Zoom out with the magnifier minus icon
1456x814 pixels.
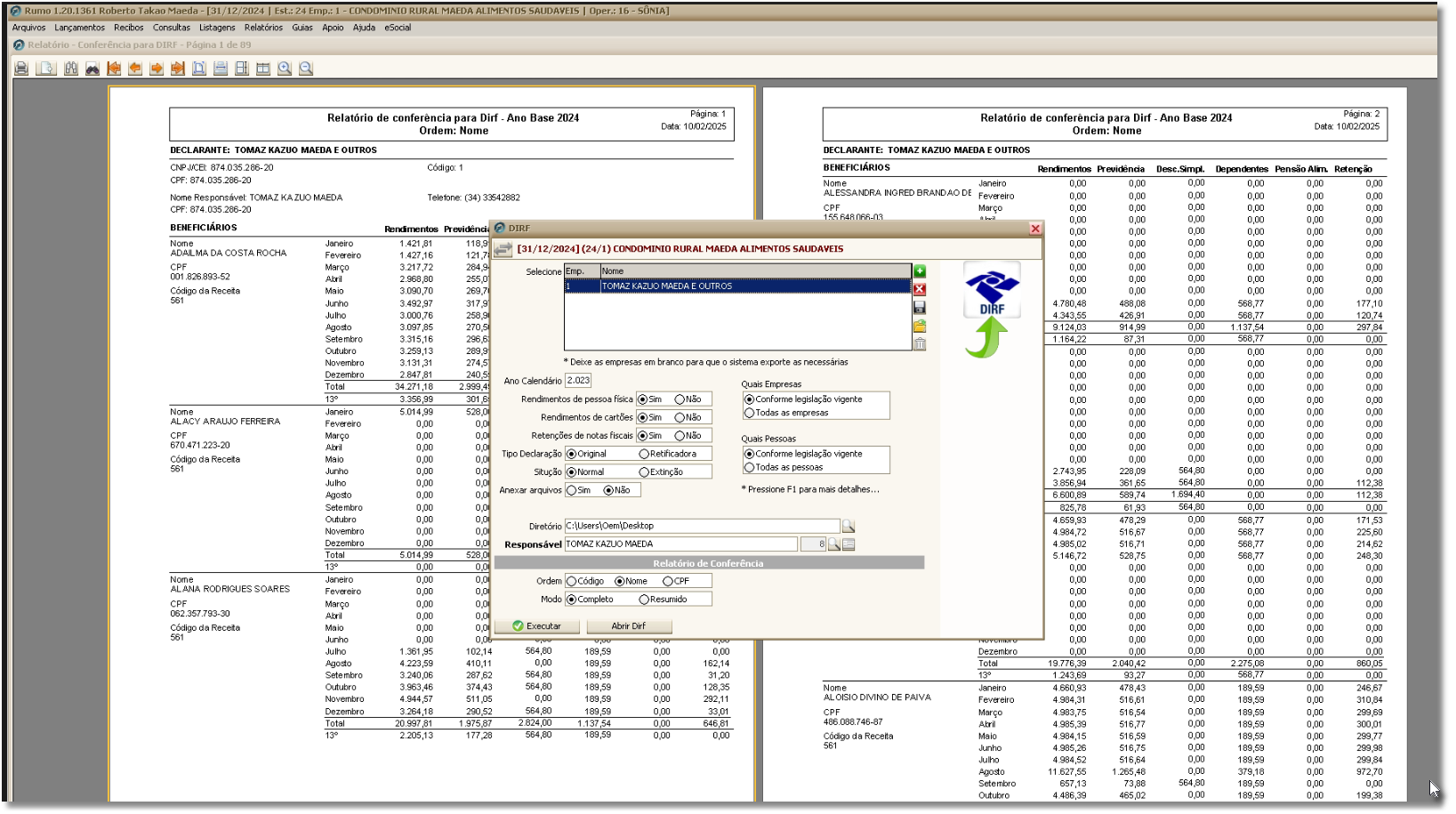[x=306, y=69]
